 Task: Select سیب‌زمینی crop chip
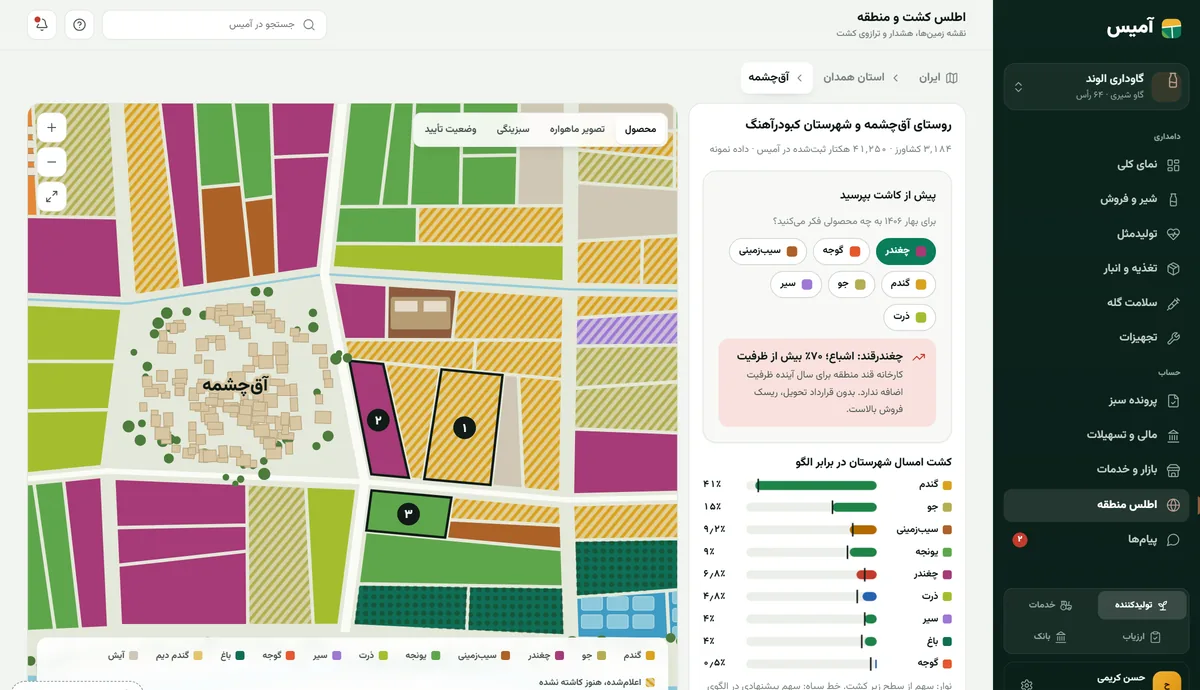click(767, 251)
